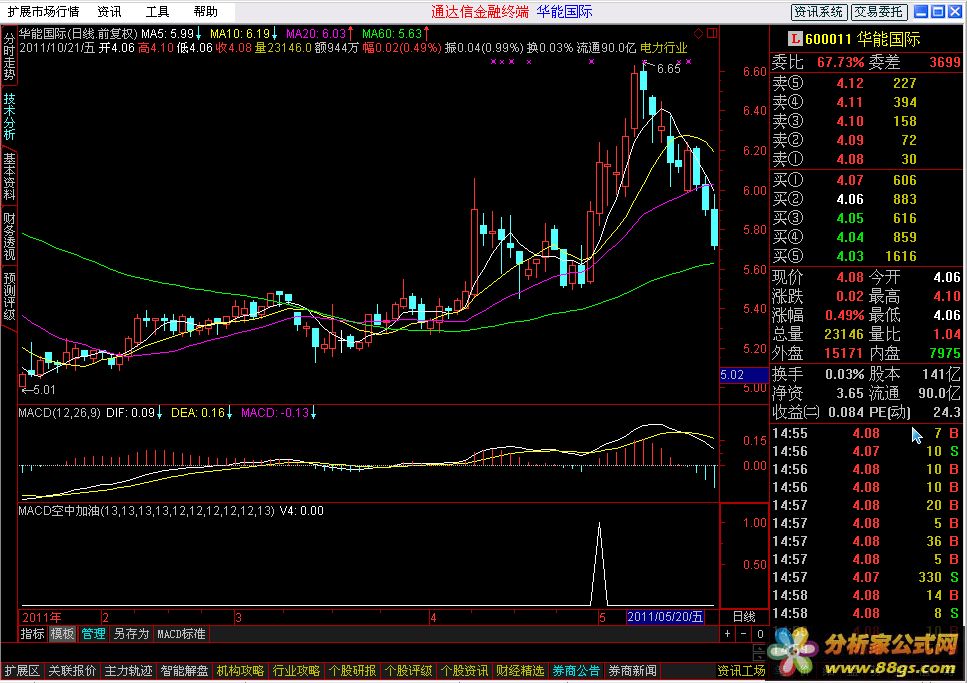This screenshot has width=967, height=683.
Task: Switch to 财务透视 side tab
Action: pos(9,236)
